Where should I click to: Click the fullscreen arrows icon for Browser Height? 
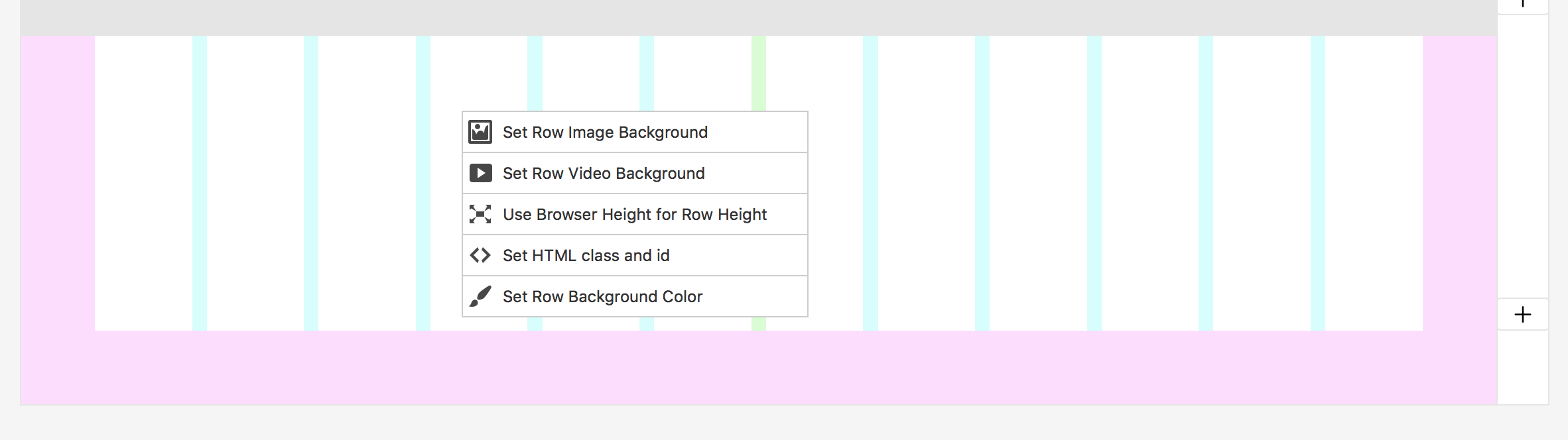(x=480, y=214)
